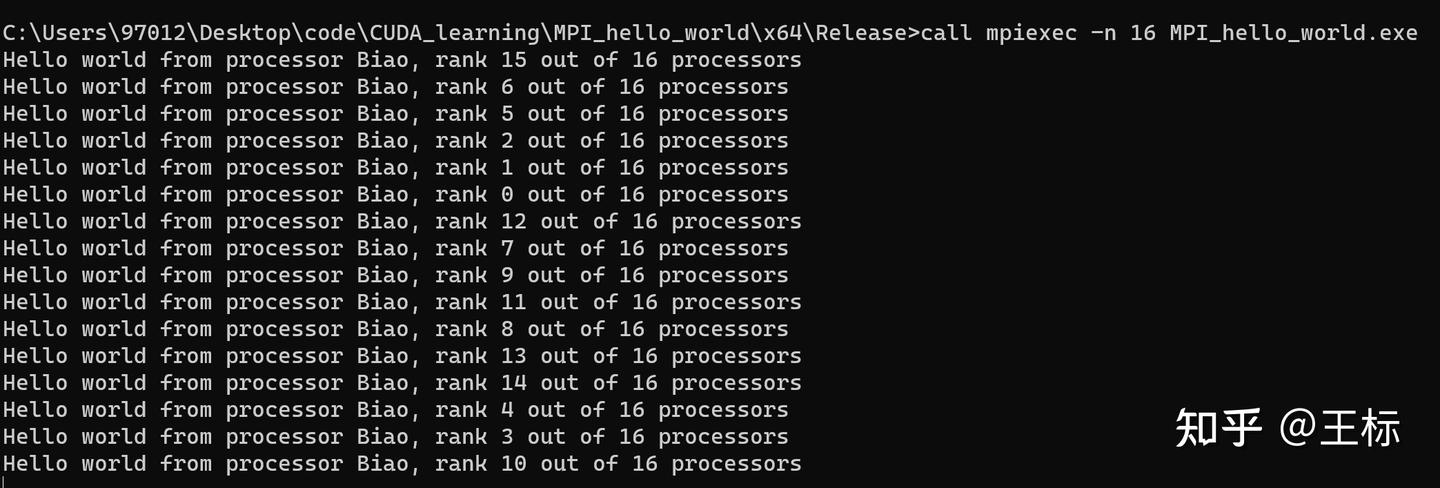The width and height of the screenshot is (1440, 488).
Task: Click the command prompt path ending in x64\Release
Action: coord(460,33)
